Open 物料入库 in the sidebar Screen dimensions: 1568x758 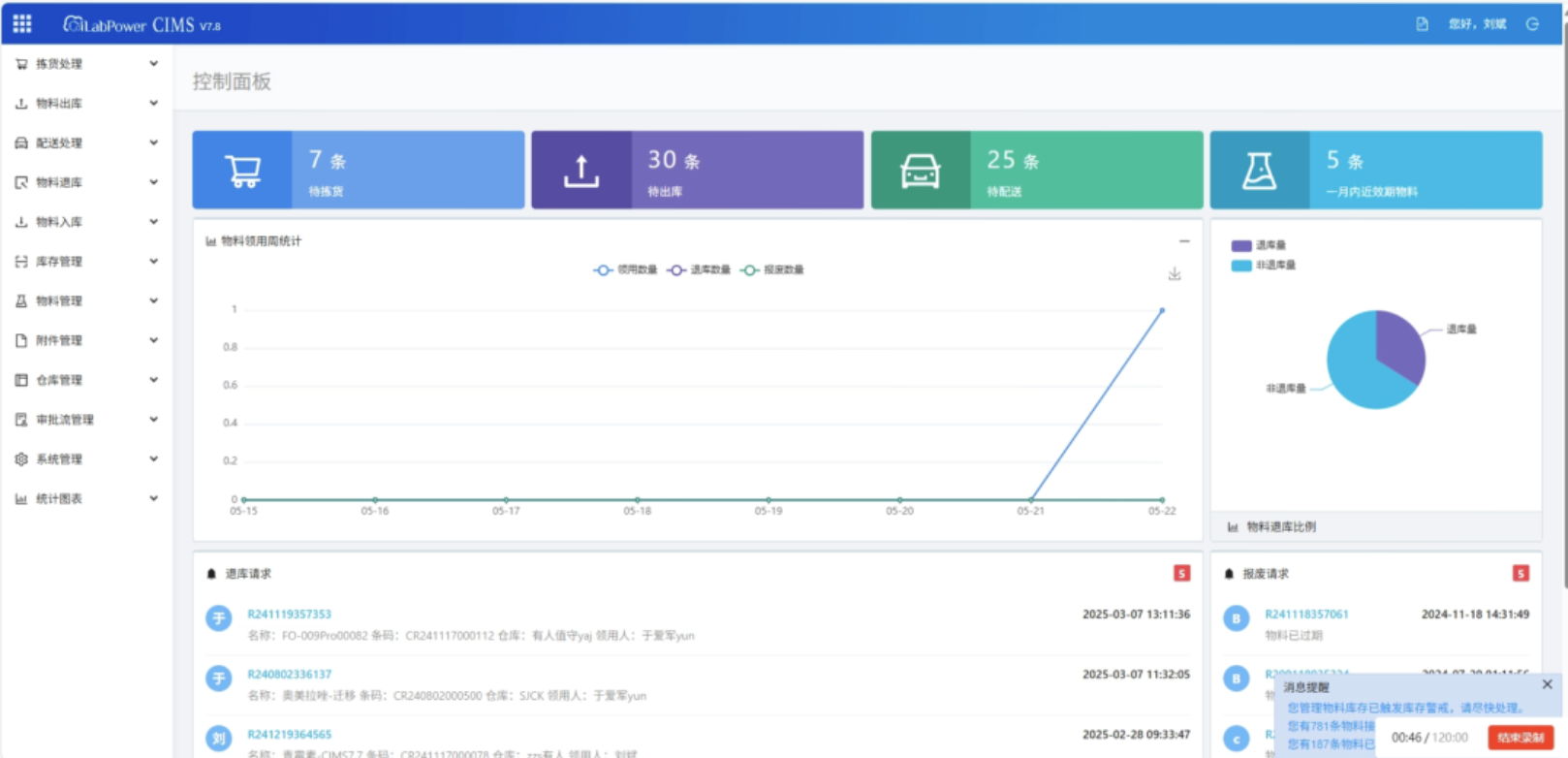(86, 222)
